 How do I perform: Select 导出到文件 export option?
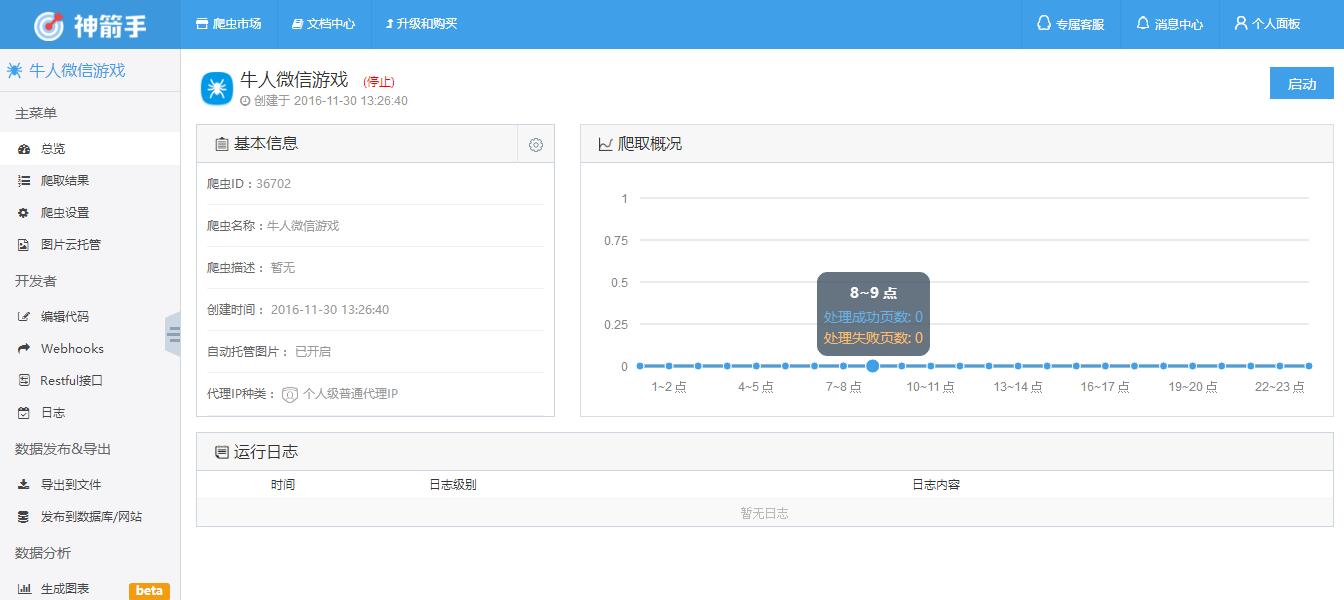click(x=71, y=485)
